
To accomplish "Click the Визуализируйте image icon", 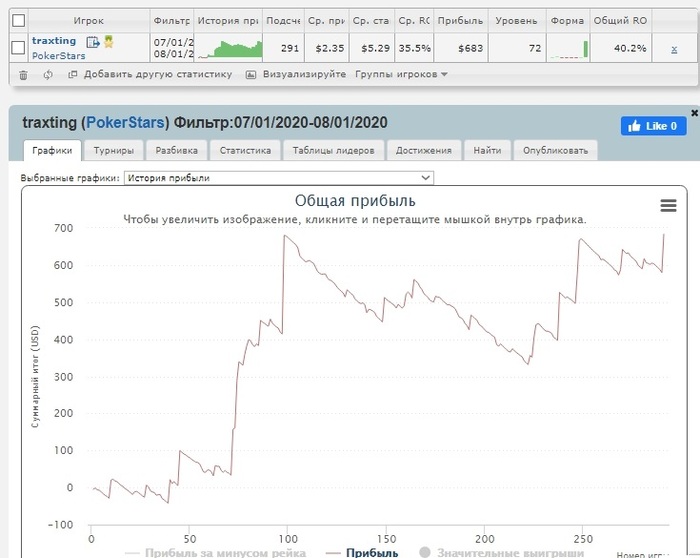I will click(x=251, y=75).
